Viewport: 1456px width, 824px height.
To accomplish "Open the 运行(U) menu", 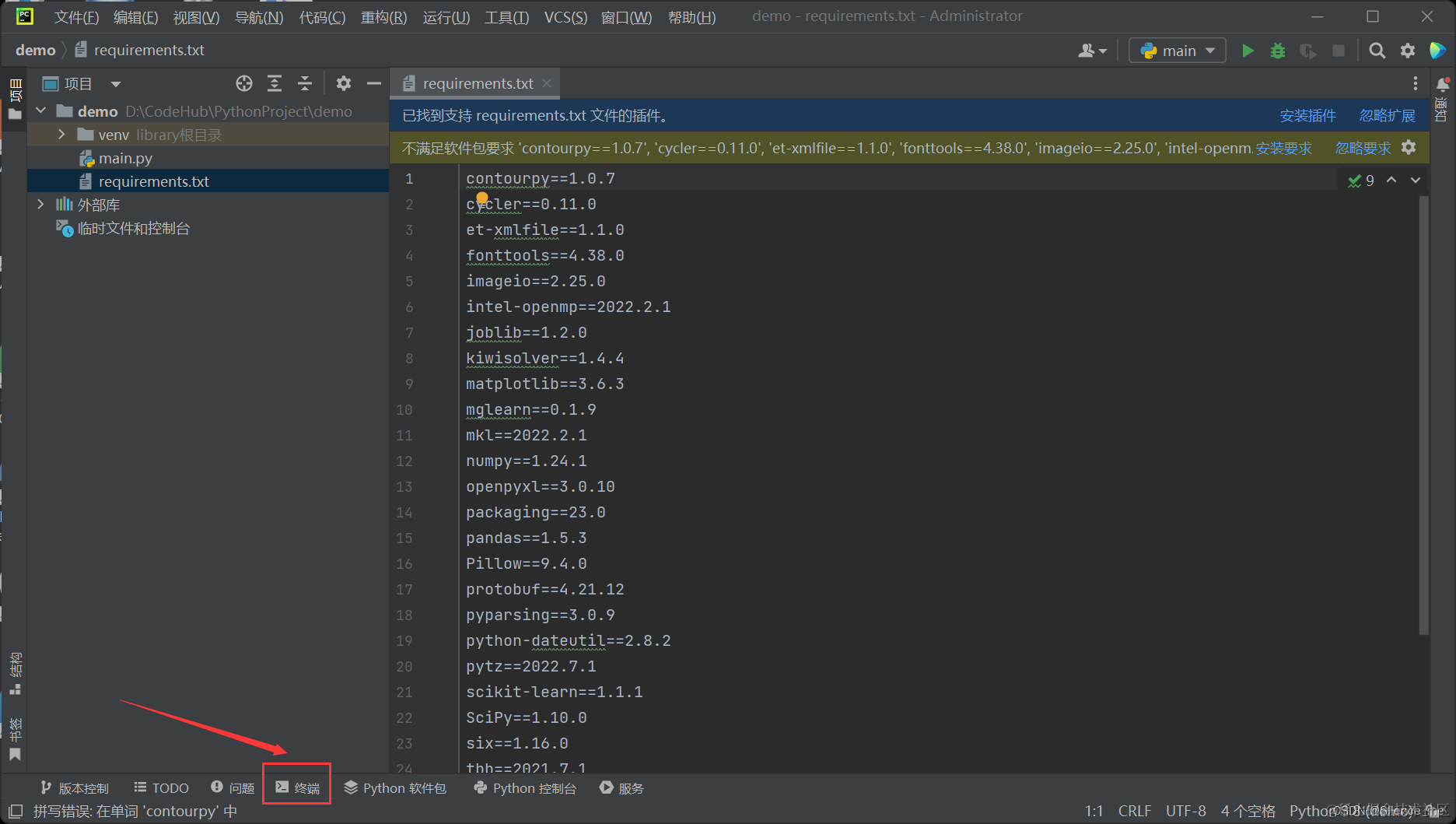I will pyautogui.click(x=446, y=17).
